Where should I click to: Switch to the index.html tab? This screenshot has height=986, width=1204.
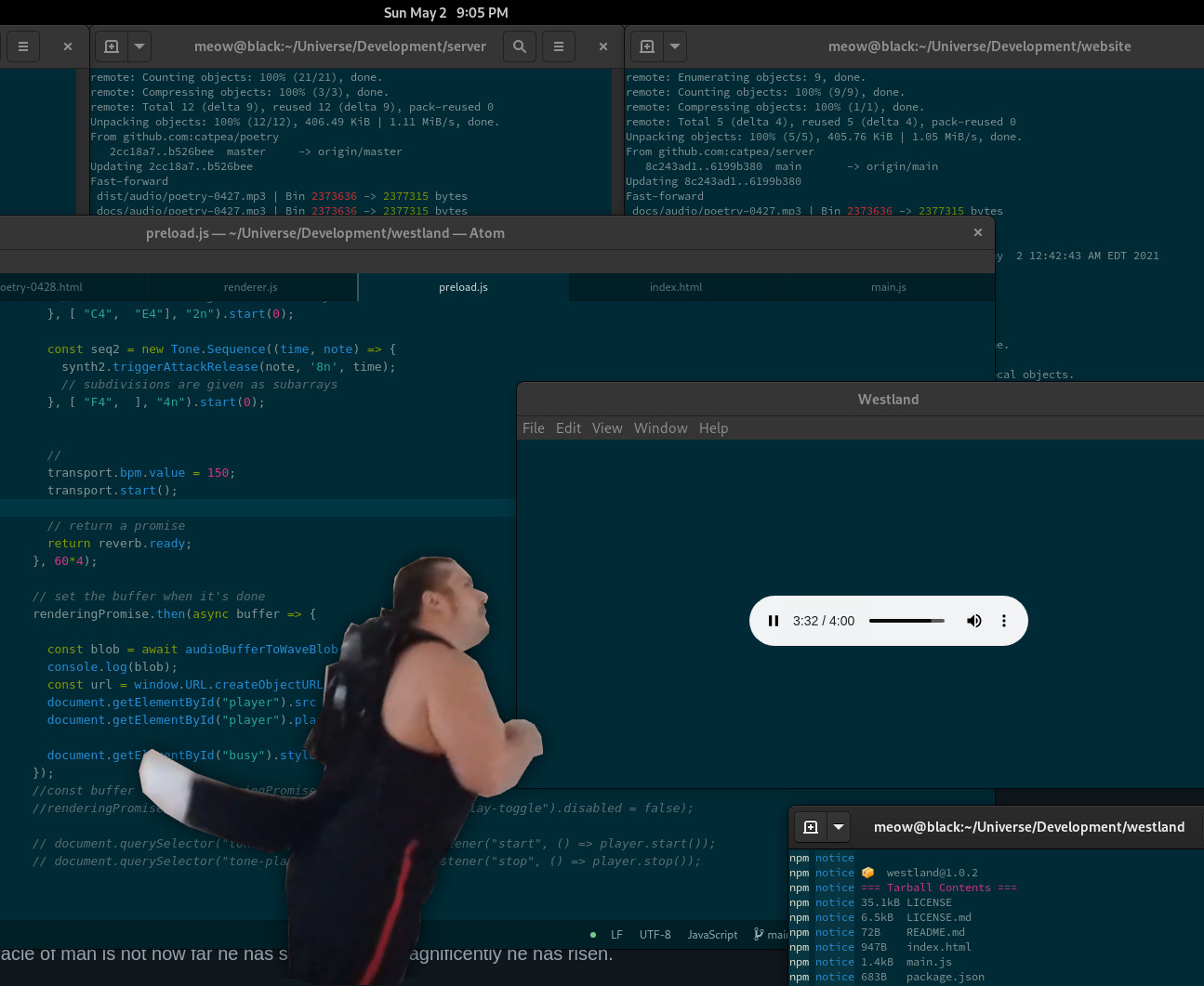(676, 287)
